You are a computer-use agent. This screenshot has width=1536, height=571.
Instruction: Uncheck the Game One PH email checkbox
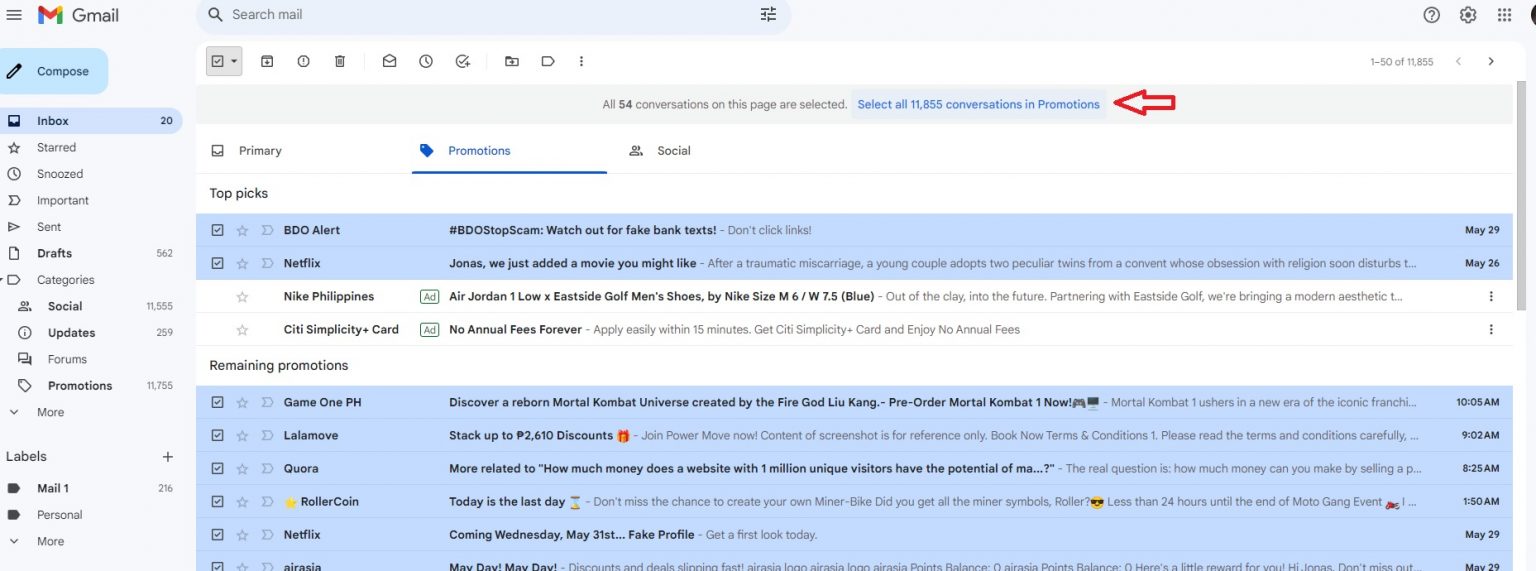(218, 402)
